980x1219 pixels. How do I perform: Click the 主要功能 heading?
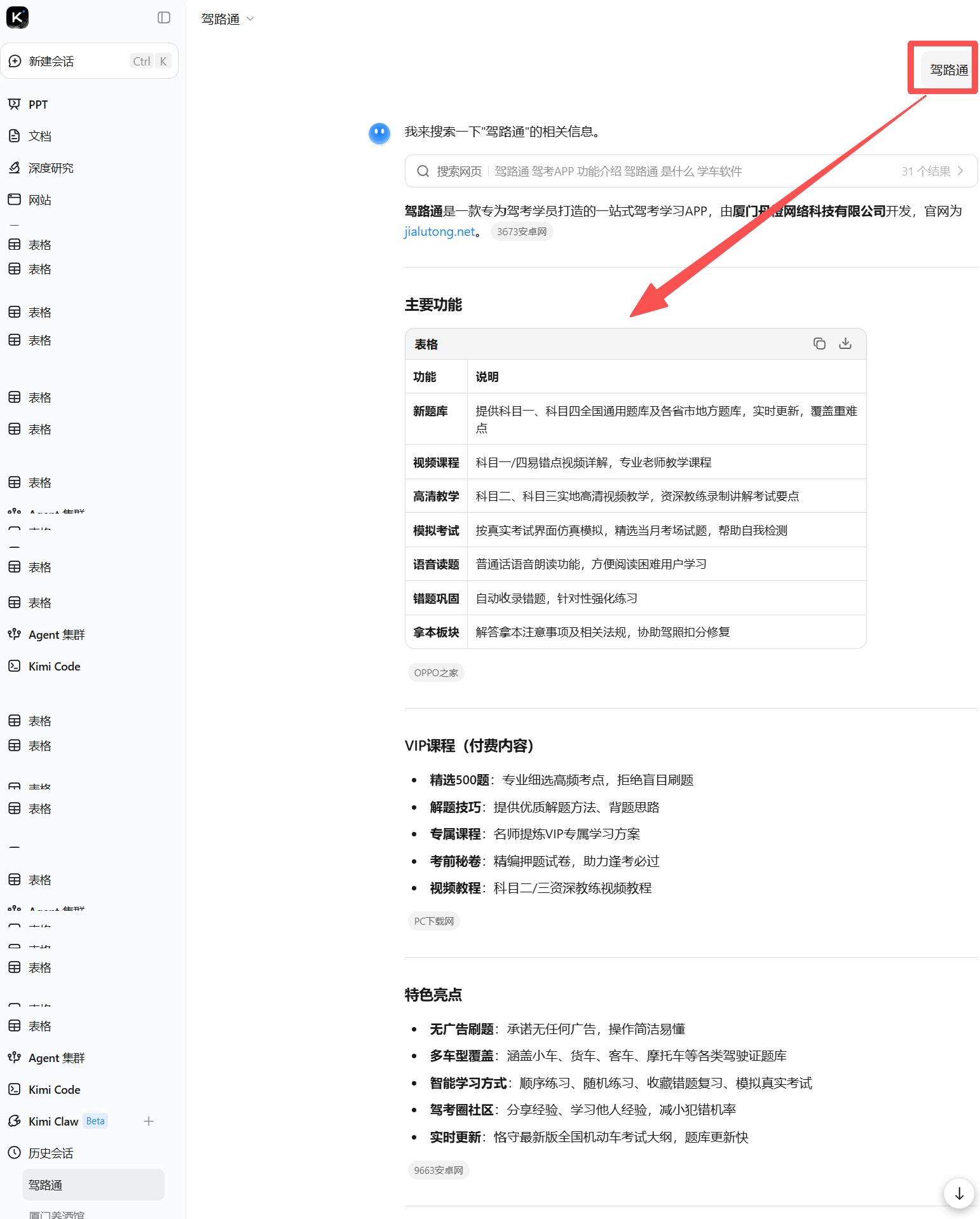433,305
